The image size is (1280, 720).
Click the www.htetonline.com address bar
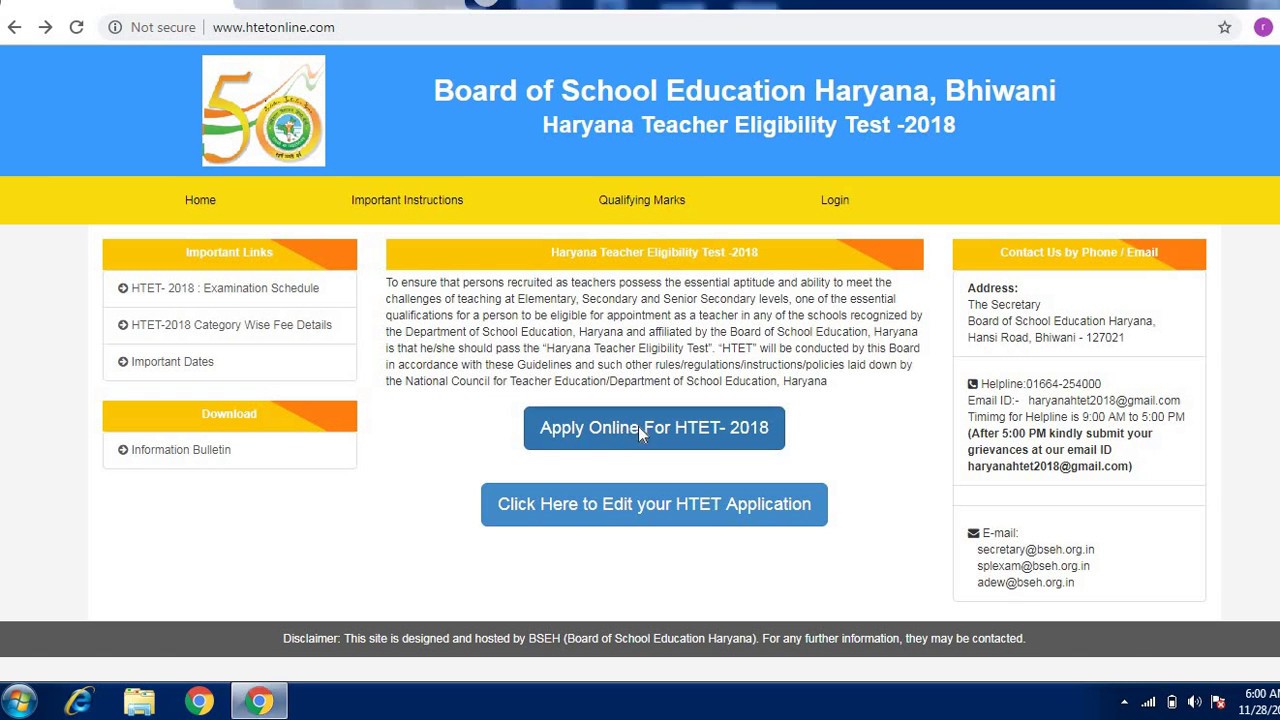tap(273, 27)
